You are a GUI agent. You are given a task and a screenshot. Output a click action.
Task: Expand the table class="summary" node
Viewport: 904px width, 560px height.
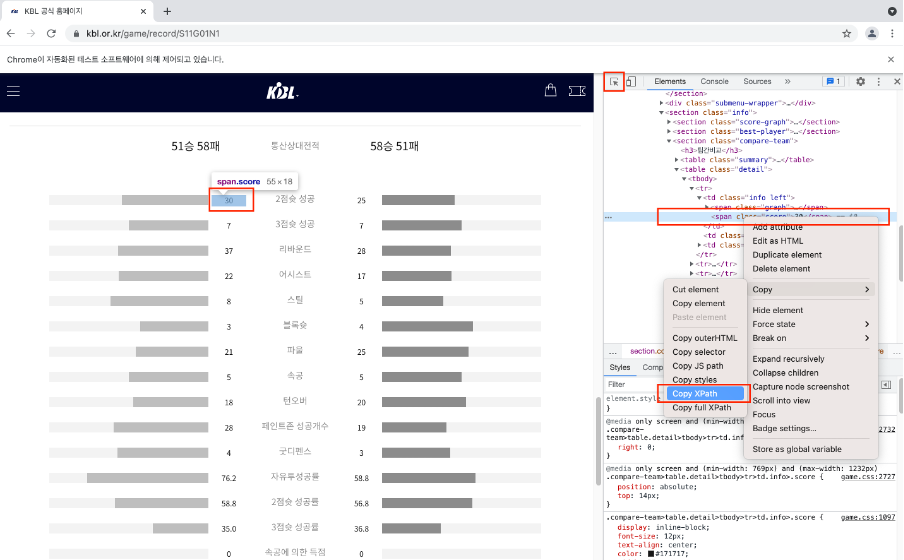(676, 160)
